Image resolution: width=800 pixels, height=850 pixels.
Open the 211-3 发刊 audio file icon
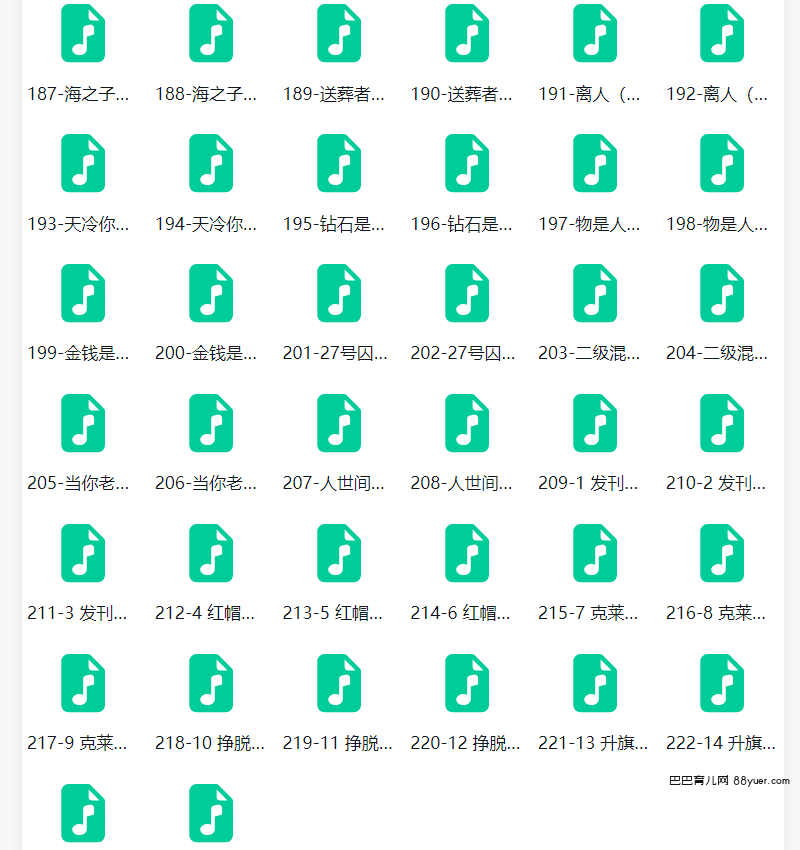coord(83,553)
